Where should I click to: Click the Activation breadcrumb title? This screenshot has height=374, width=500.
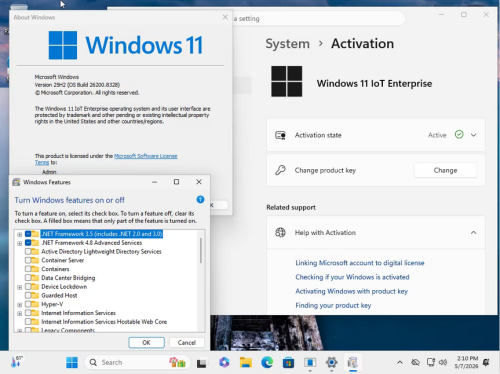tap(362, 44)
